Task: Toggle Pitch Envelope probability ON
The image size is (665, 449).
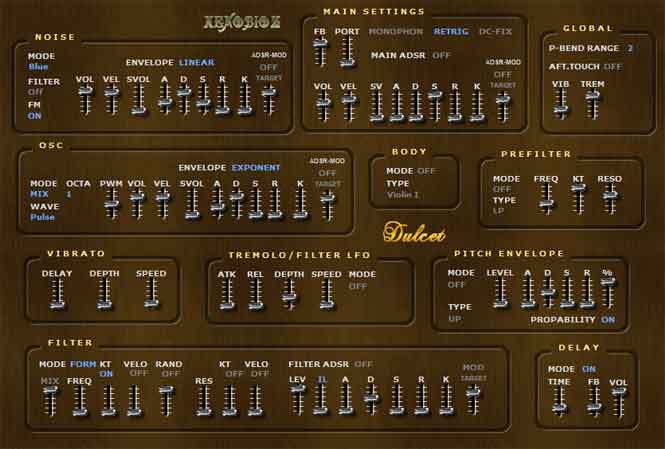Action: (608, 320)
